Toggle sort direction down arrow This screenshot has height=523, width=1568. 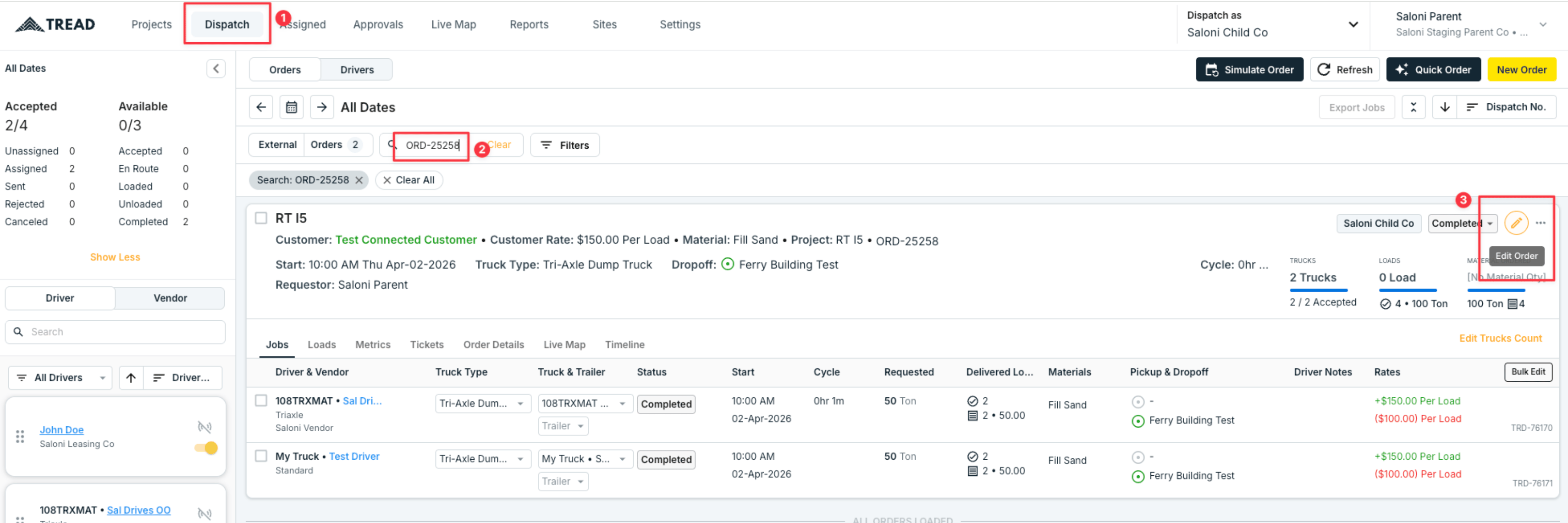pyautogui.click(x=1444, y=107)
